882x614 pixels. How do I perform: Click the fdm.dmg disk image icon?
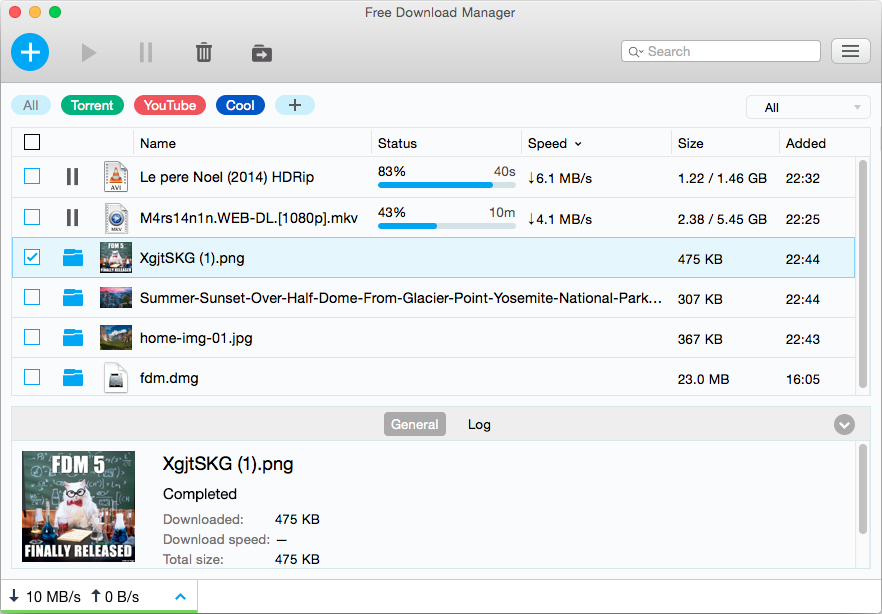tap(116, 377)
